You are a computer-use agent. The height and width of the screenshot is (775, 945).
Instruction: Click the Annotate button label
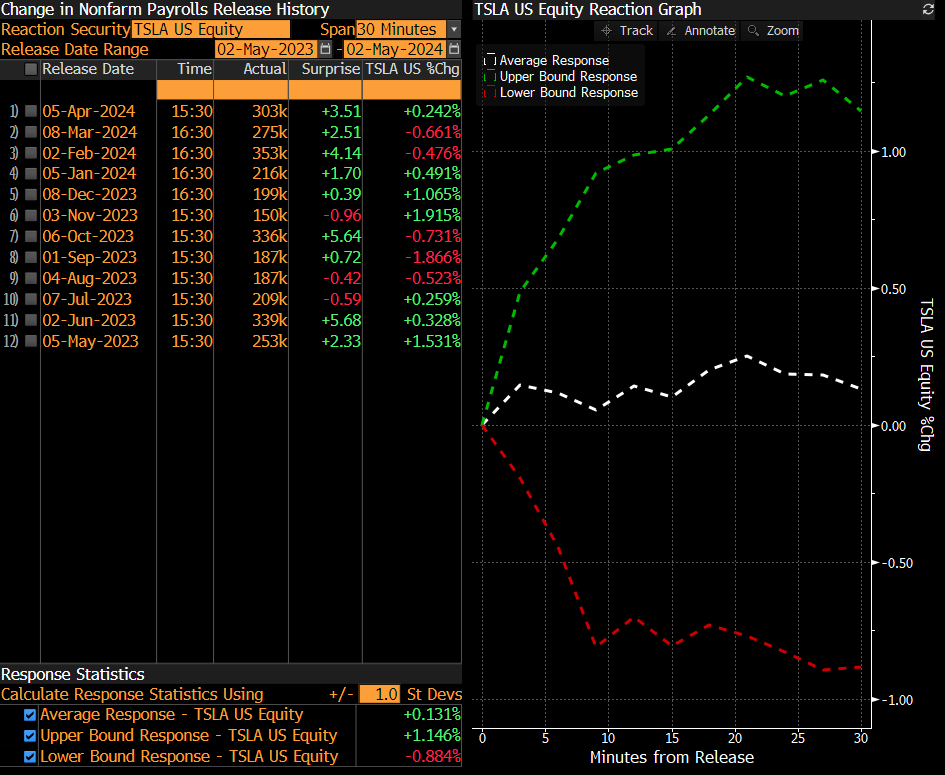(x=709, y=31)
